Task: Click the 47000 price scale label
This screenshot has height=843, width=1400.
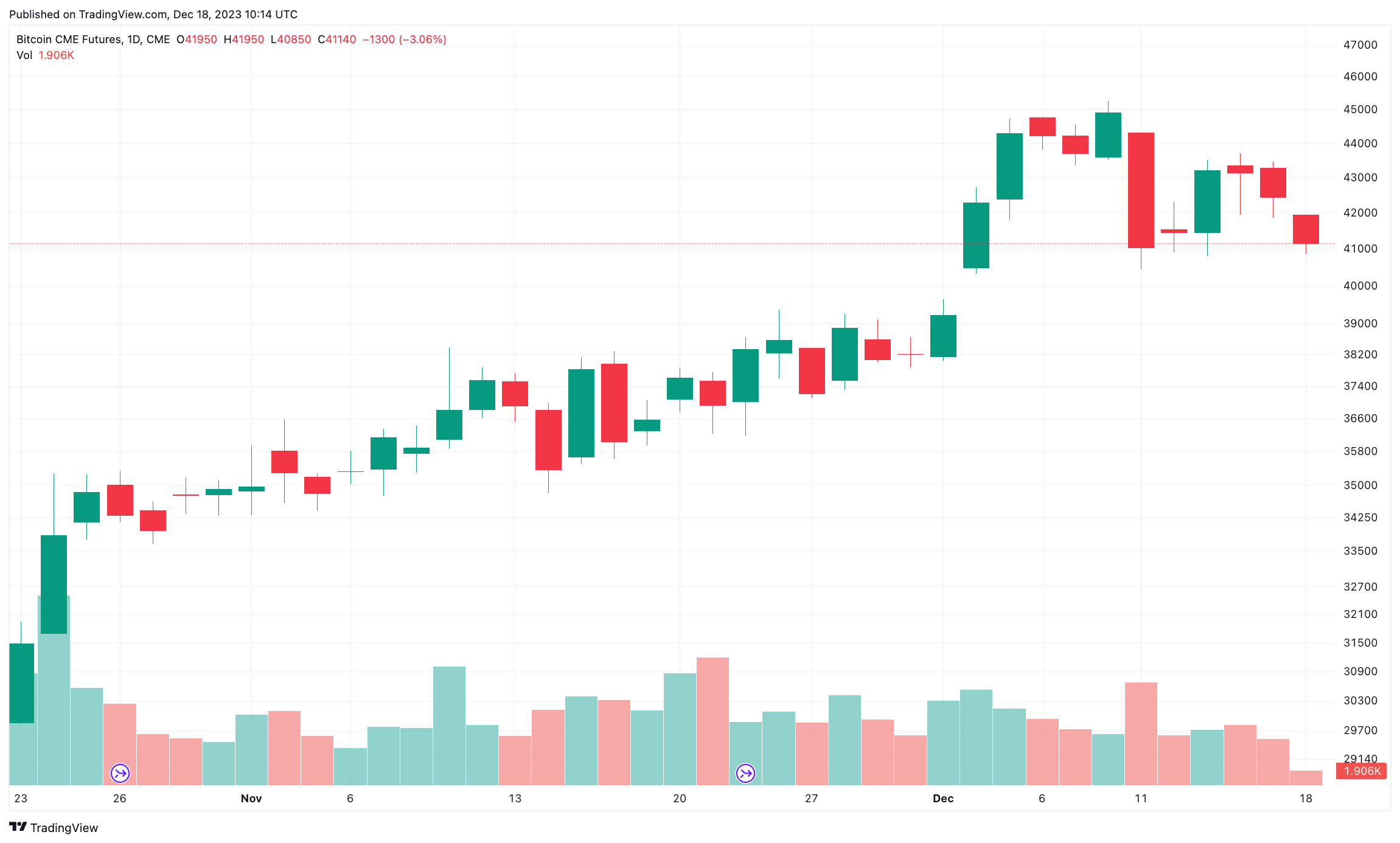Action: pyautogui.click(x=1360, y=45)
